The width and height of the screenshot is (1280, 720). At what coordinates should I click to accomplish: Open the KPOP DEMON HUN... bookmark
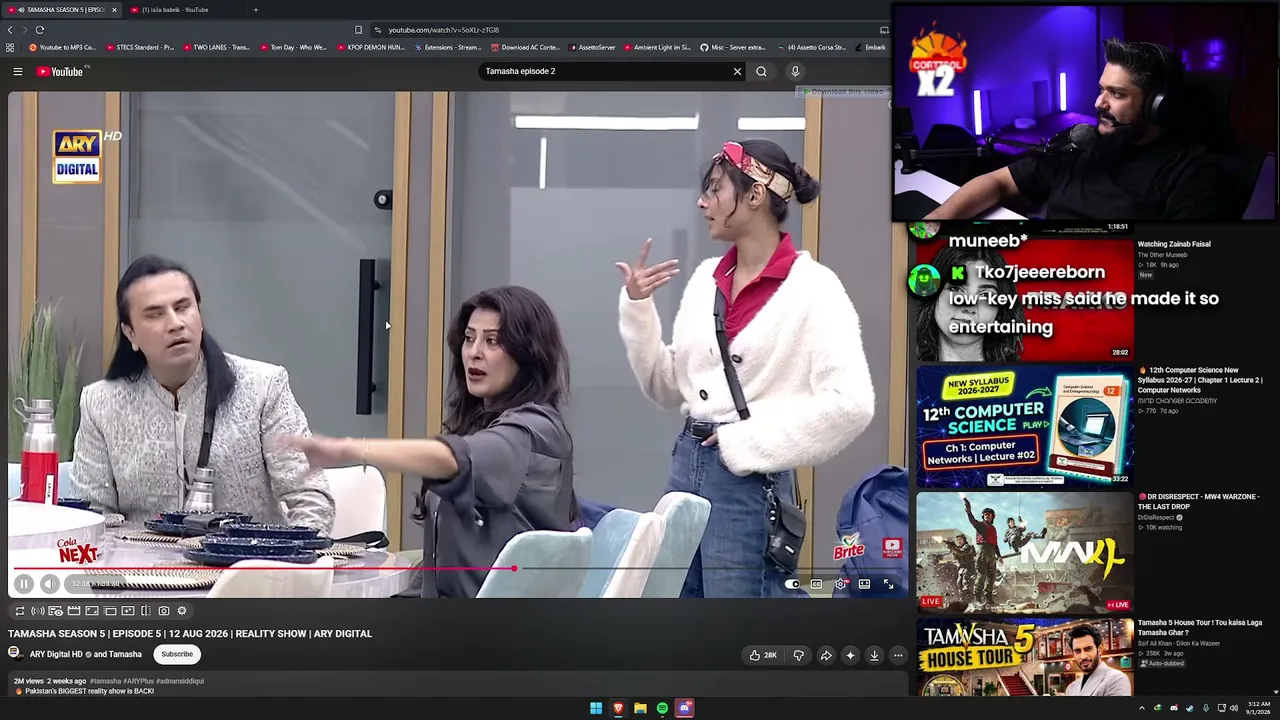coord(371,47)
